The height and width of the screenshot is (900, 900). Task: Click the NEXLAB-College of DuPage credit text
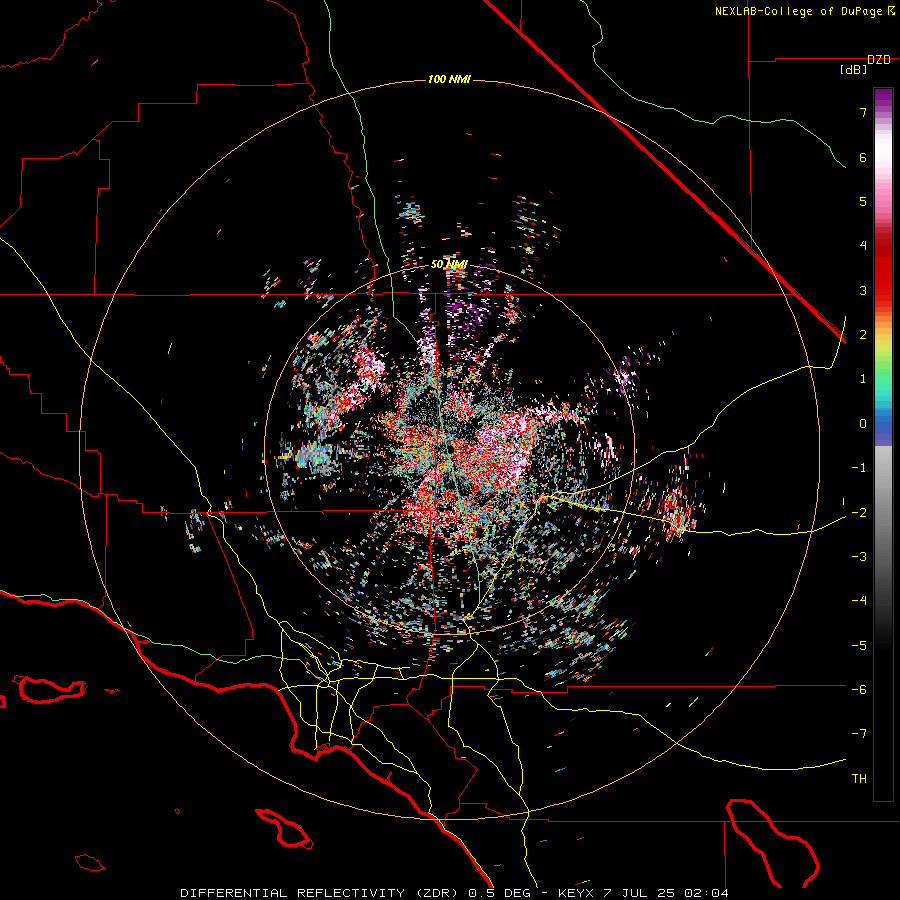pos(804,11)
